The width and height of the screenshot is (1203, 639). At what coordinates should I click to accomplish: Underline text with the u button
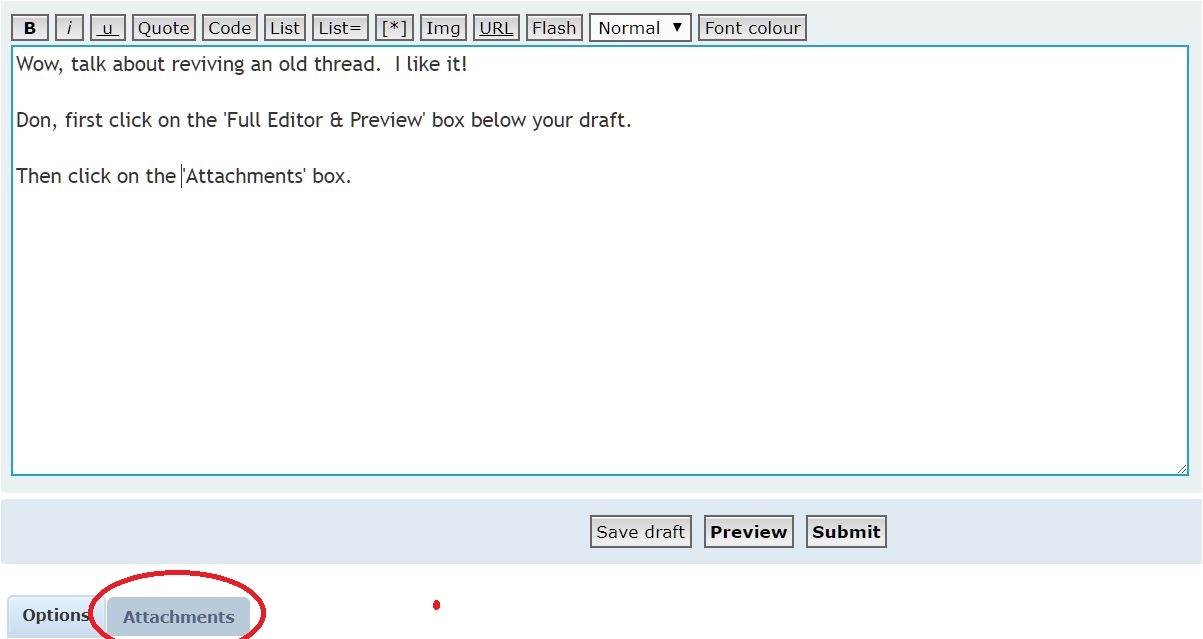(x=107, y=28)
